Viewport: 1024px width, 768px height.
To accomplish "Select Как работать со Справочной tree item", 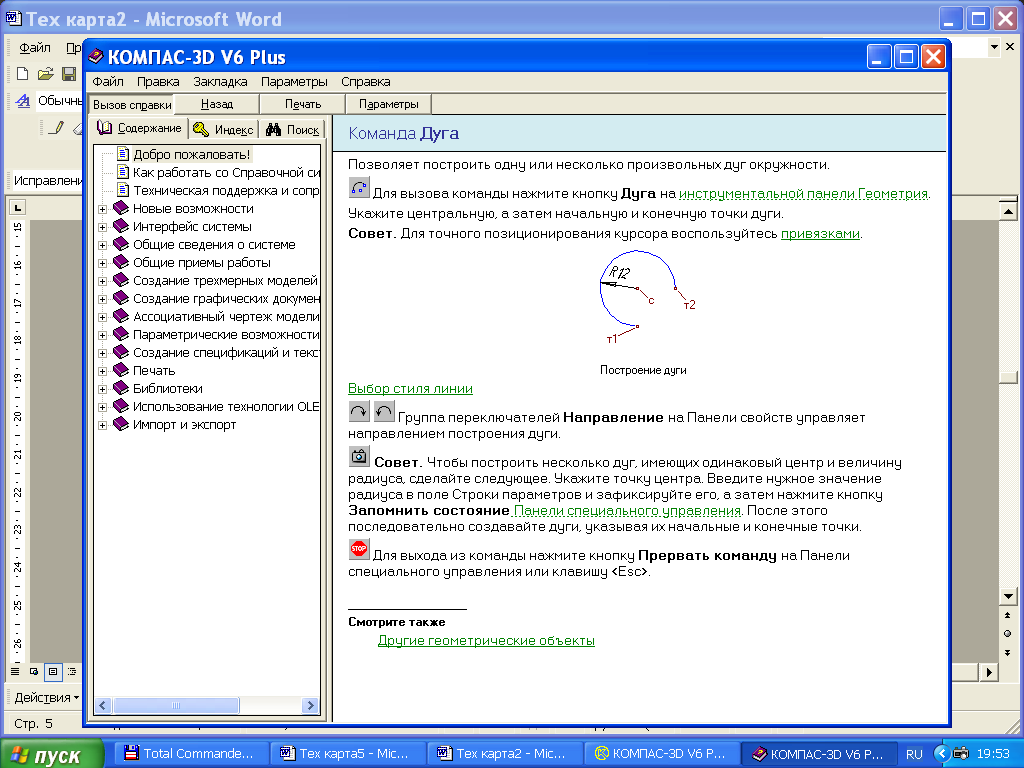I will [227, 172].
